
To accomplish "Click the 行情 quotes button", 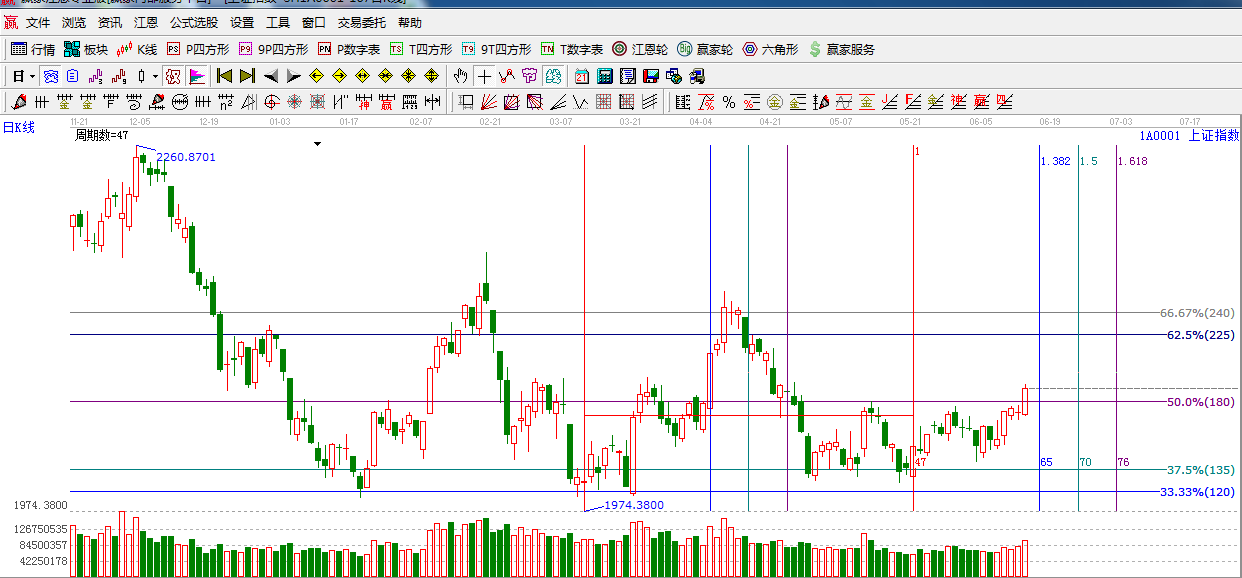I will (x=33, y=49).
